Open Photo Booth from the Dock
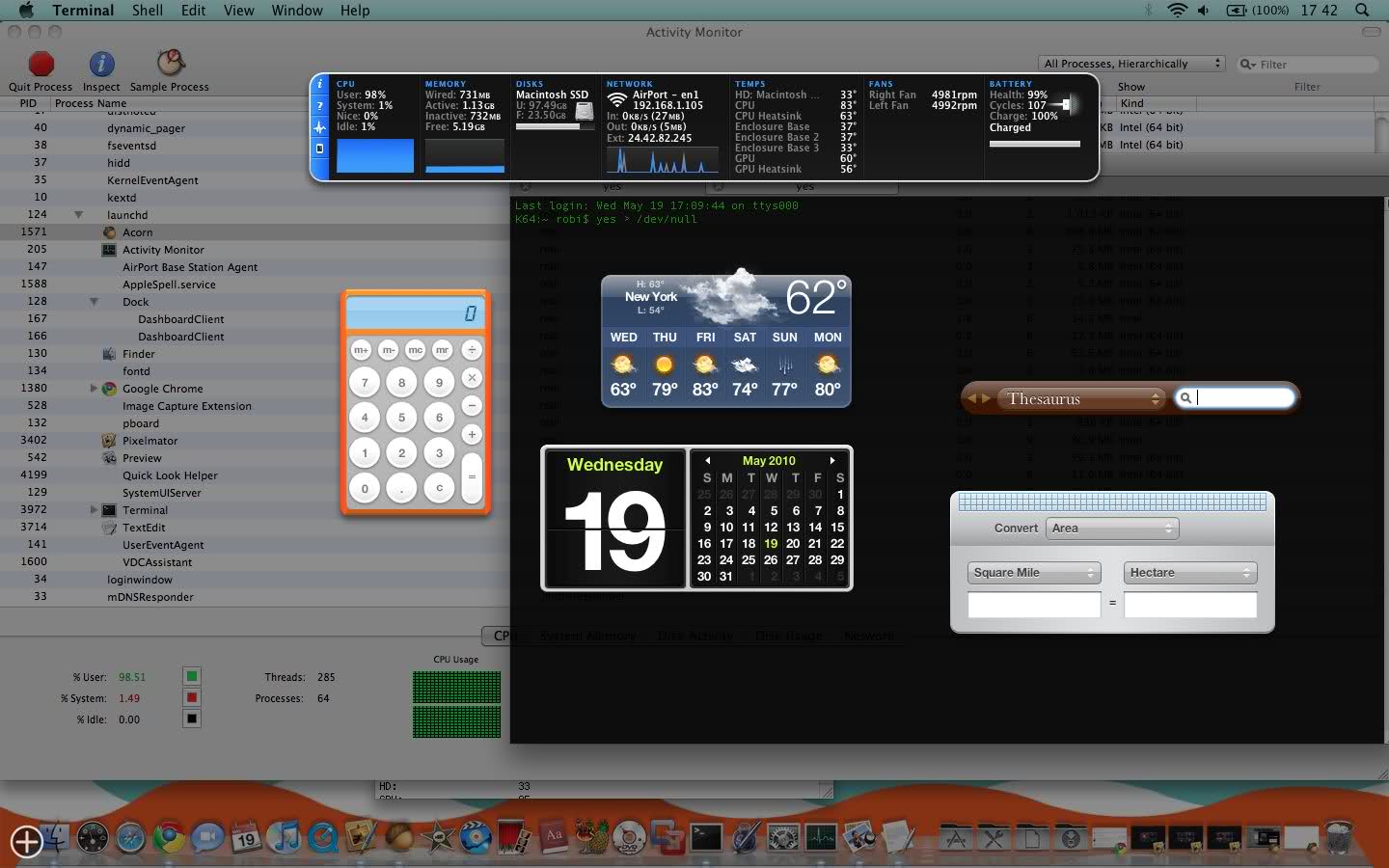 point(514,836)
